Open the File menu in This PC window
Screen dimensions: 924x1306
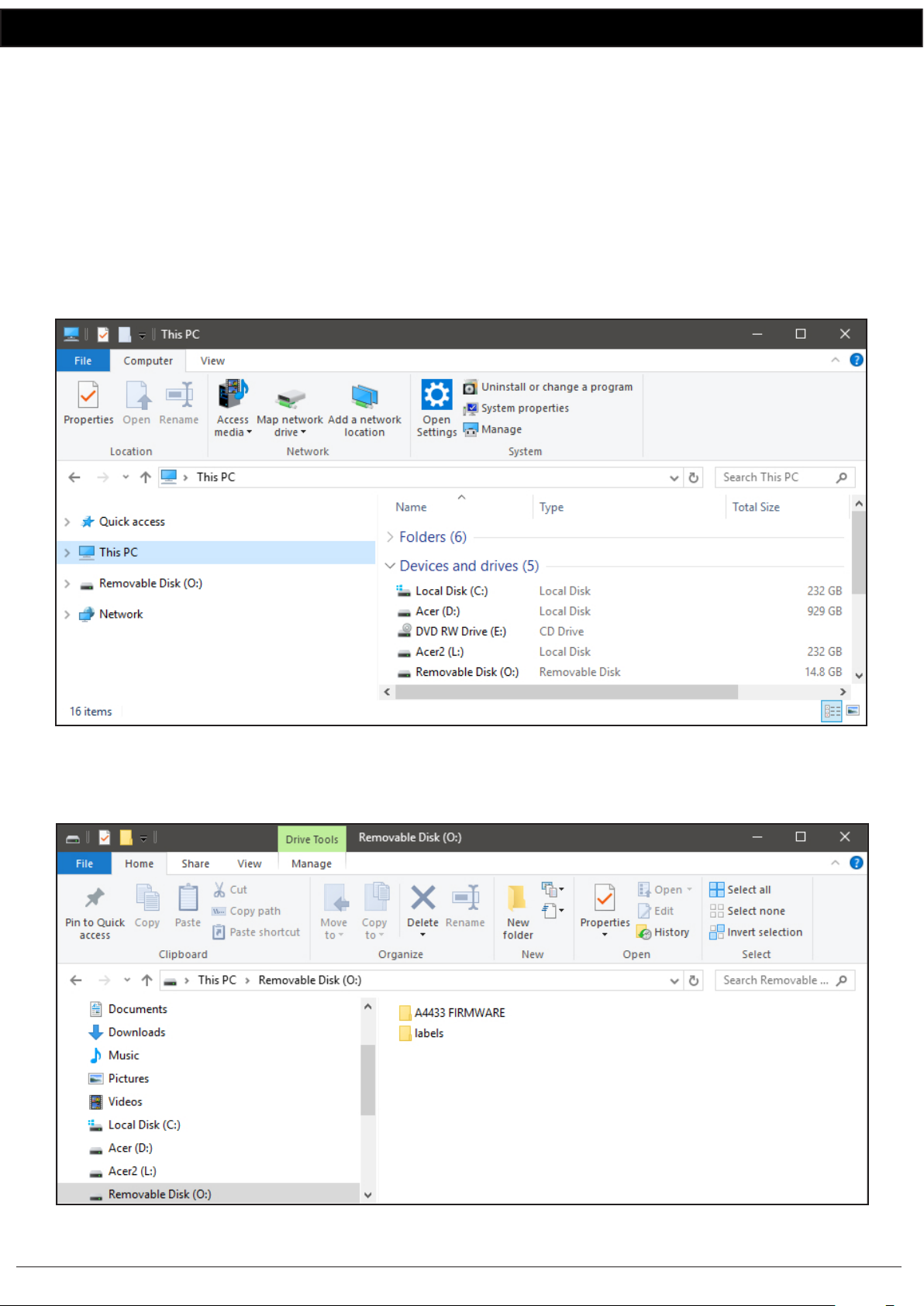[83, 360]
